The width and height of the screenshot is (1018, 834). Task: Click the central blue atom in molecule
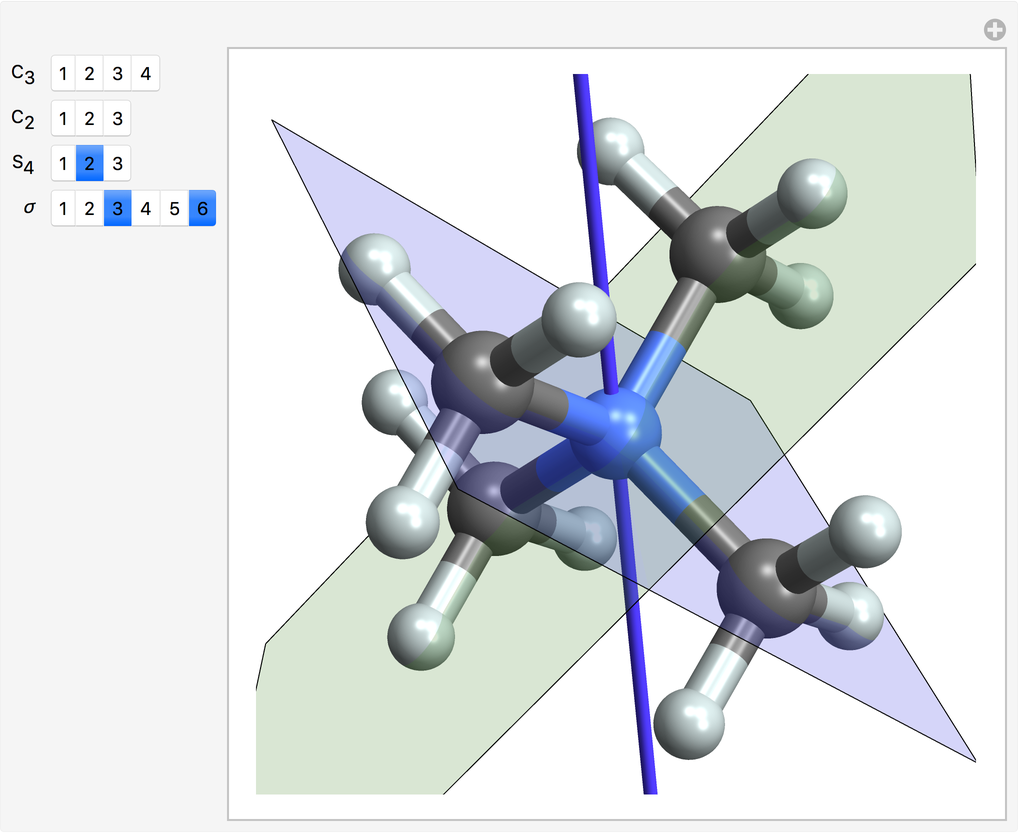point(622,433)
